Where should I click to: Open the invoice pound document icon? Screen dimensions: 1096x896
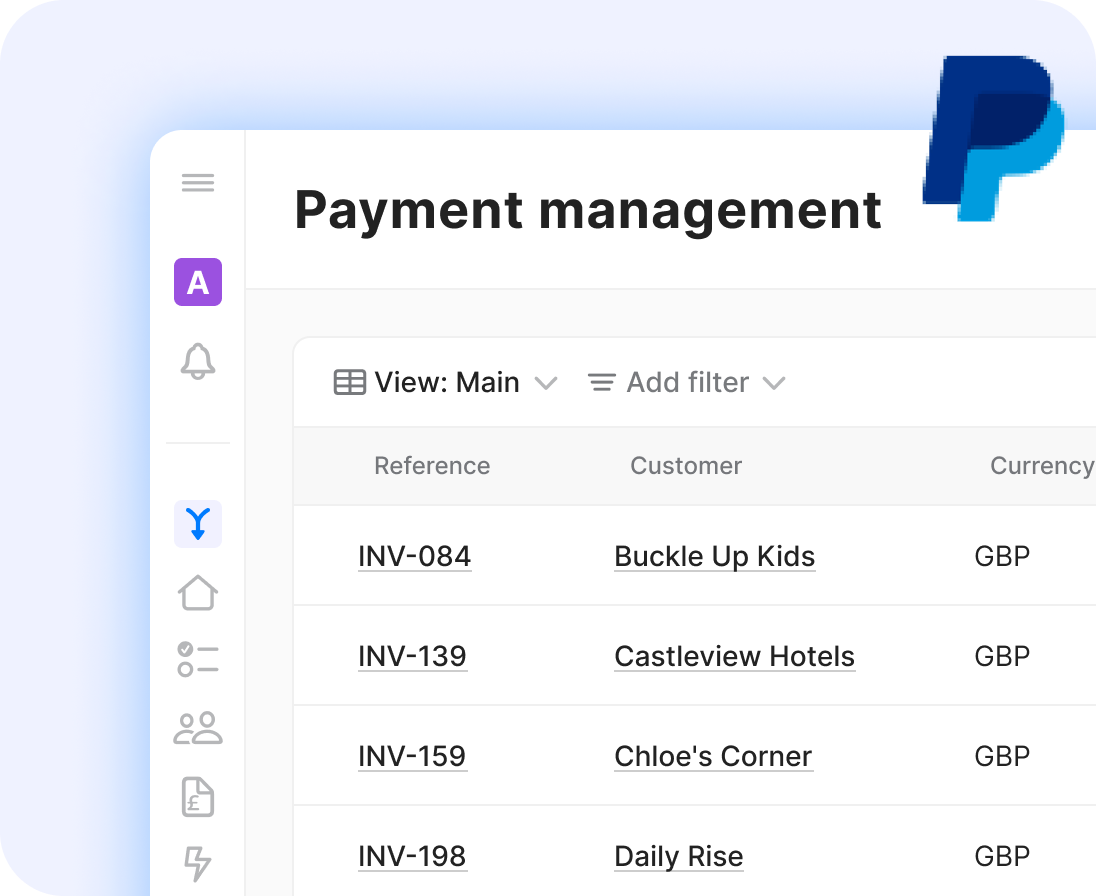(198, 797)
